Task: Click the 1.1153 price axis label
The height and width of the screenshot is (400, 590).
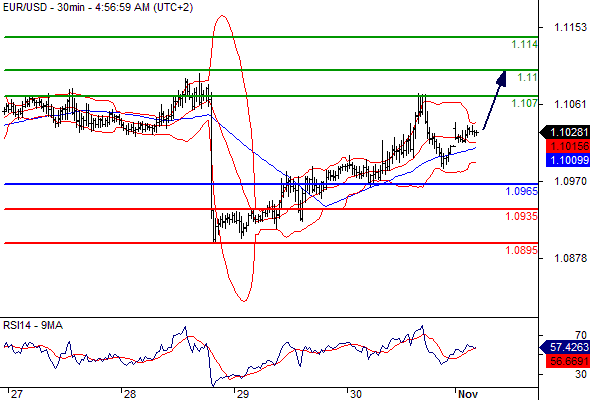Action: coord(570,27)
